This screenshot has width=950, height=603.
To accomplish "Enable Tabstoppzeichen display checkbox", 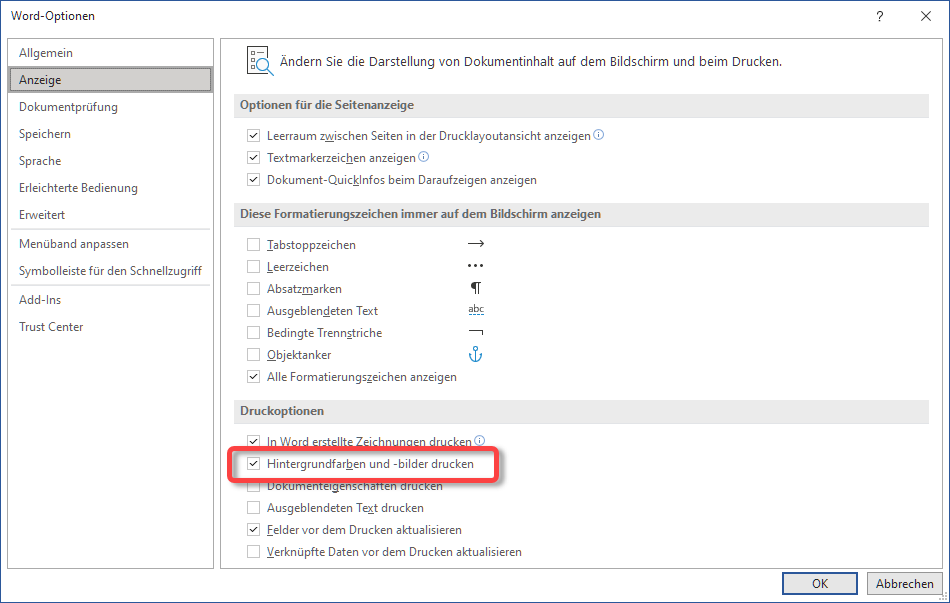I will [x=253, y=245].
